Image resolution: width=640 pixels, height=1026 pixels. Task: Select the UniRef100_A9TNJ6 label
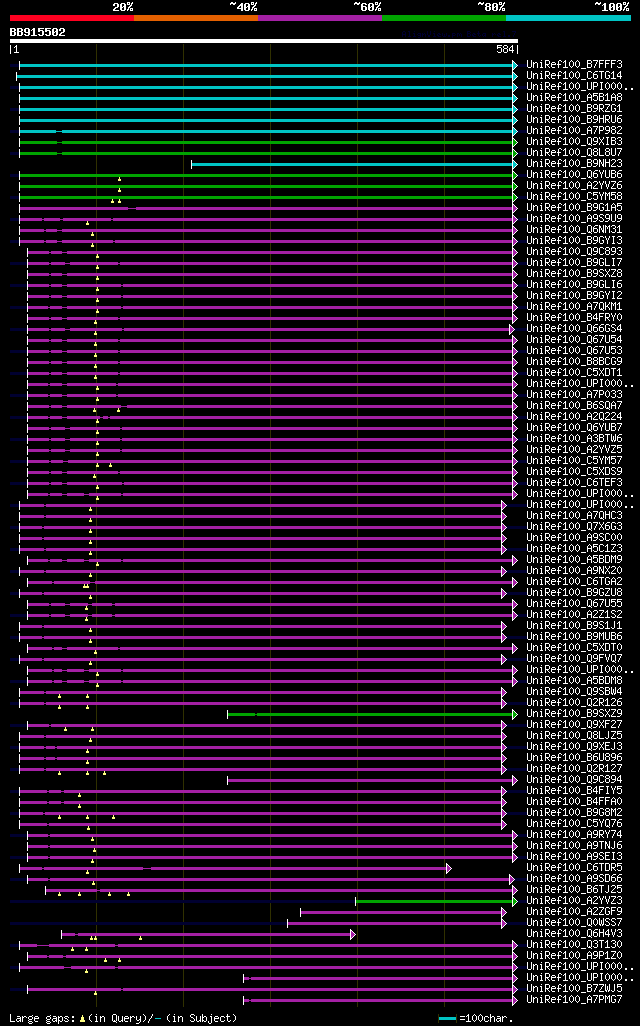tap(574, 846)
